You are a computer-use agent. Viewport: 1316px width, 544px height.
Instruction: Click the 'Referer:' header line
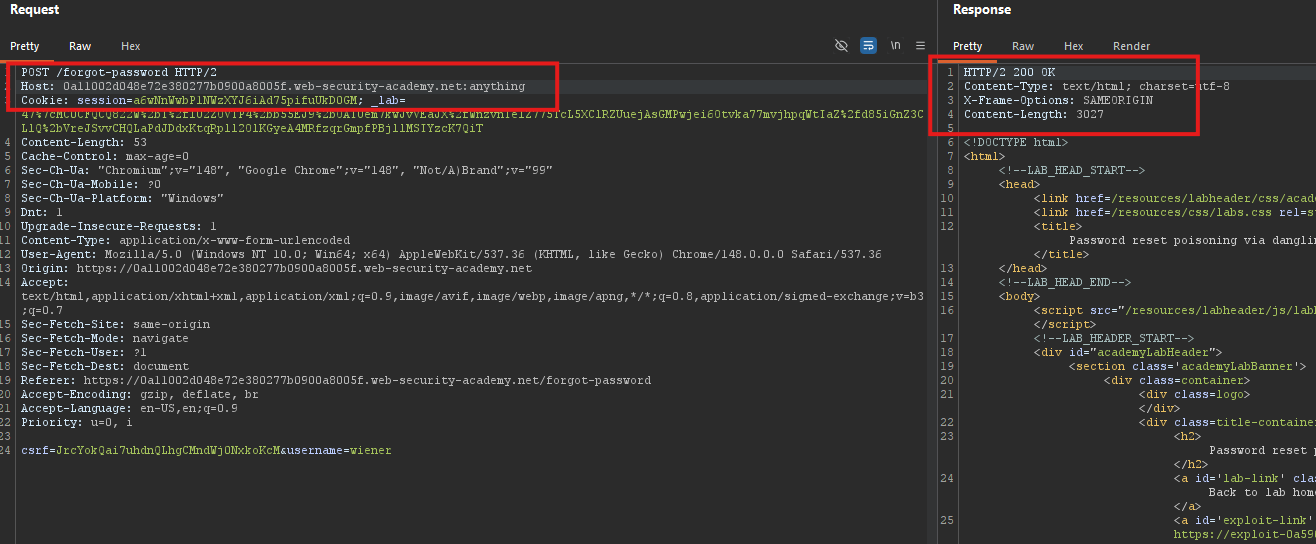tap(336, 381)
